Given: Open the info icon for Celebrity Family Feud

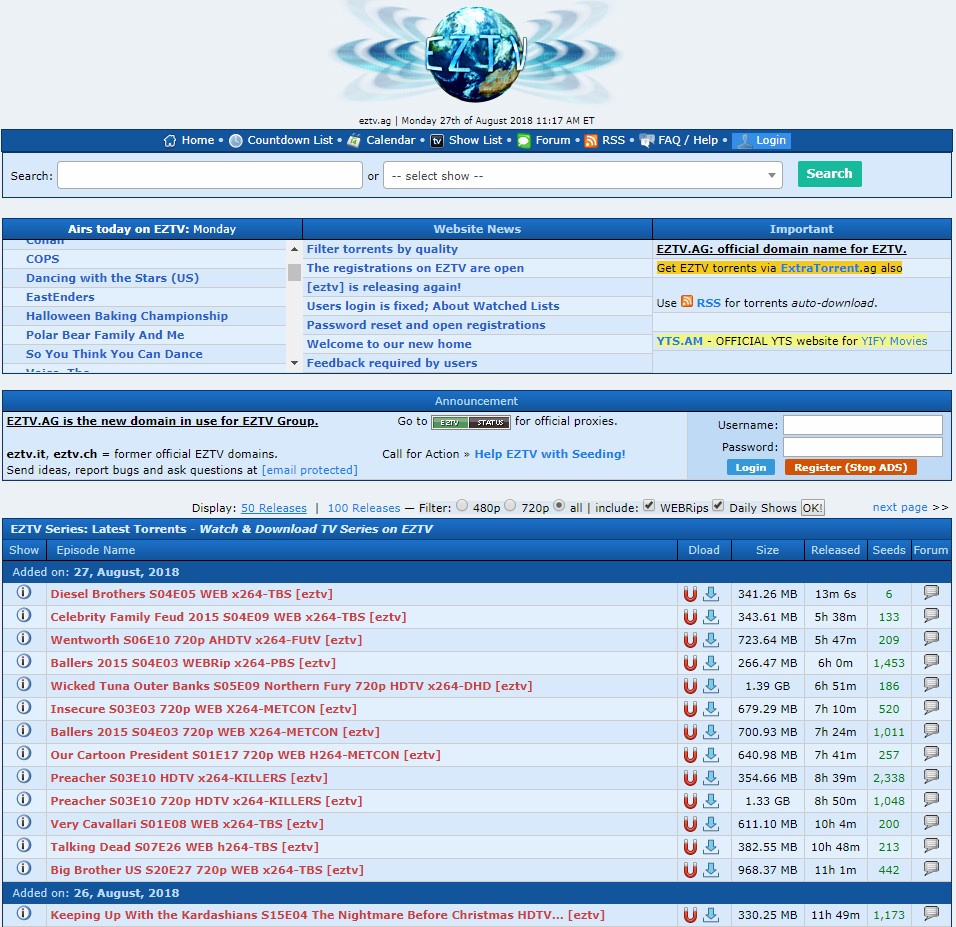Looking at the screenshot, I should click(x=24, y=616).
